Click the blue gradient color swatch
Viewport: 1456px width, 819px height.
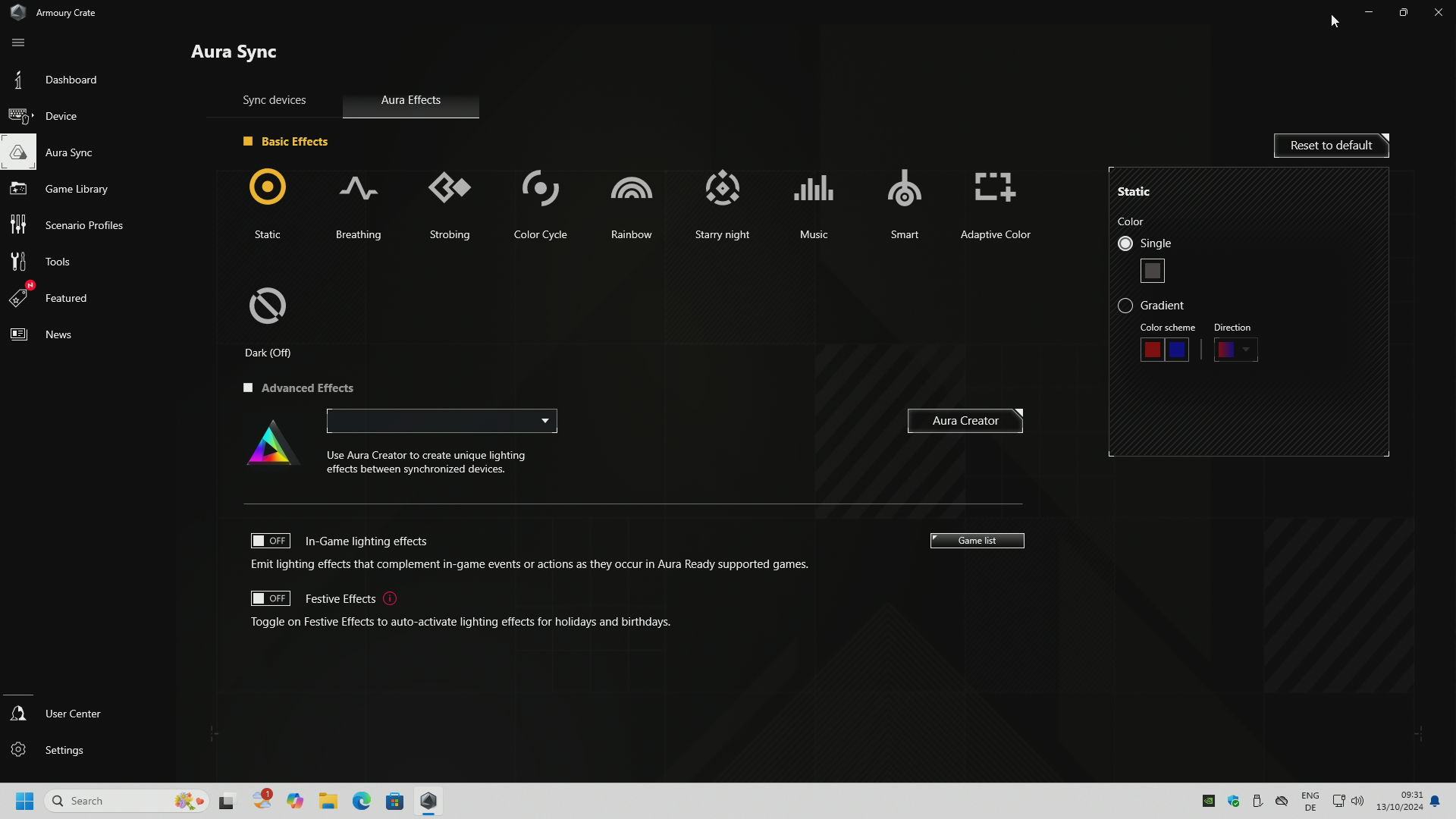(1177, 350)
